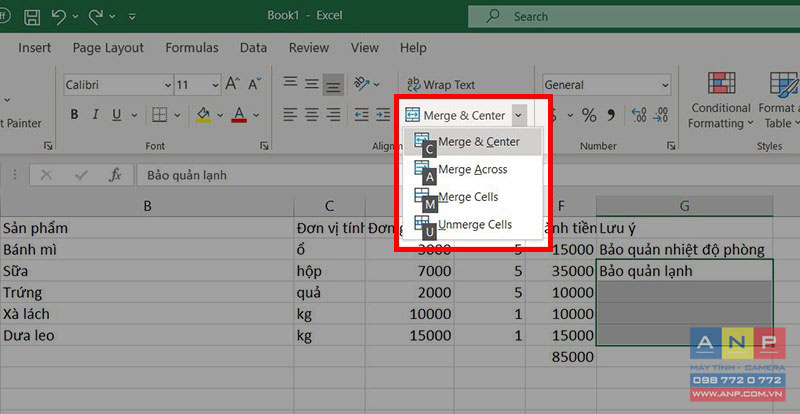Click formula bar showing Bảo quản lạnh
800x414 pixels.
click(468, 176)
